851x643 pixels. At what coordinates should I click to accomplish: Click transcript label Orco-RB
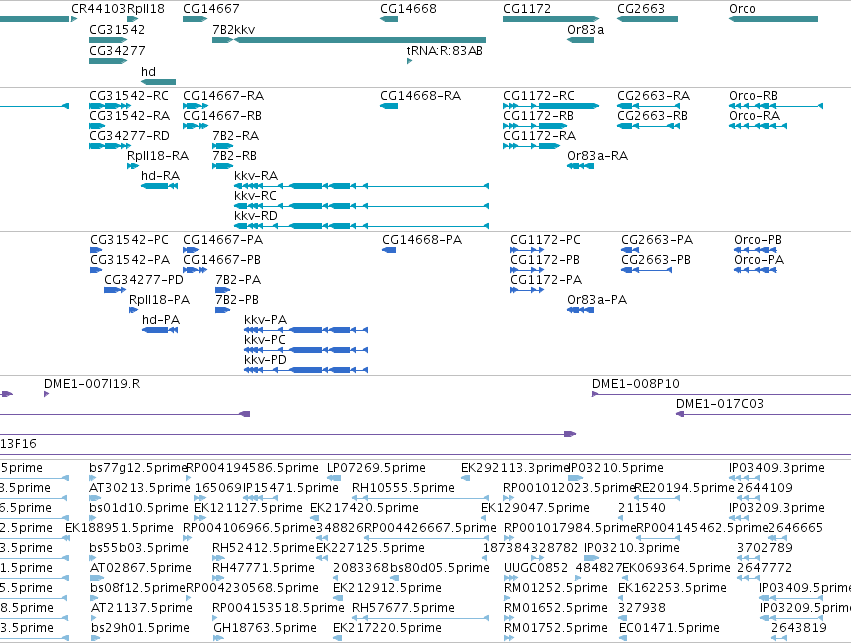pyautogui.click(x=753, y=96)
